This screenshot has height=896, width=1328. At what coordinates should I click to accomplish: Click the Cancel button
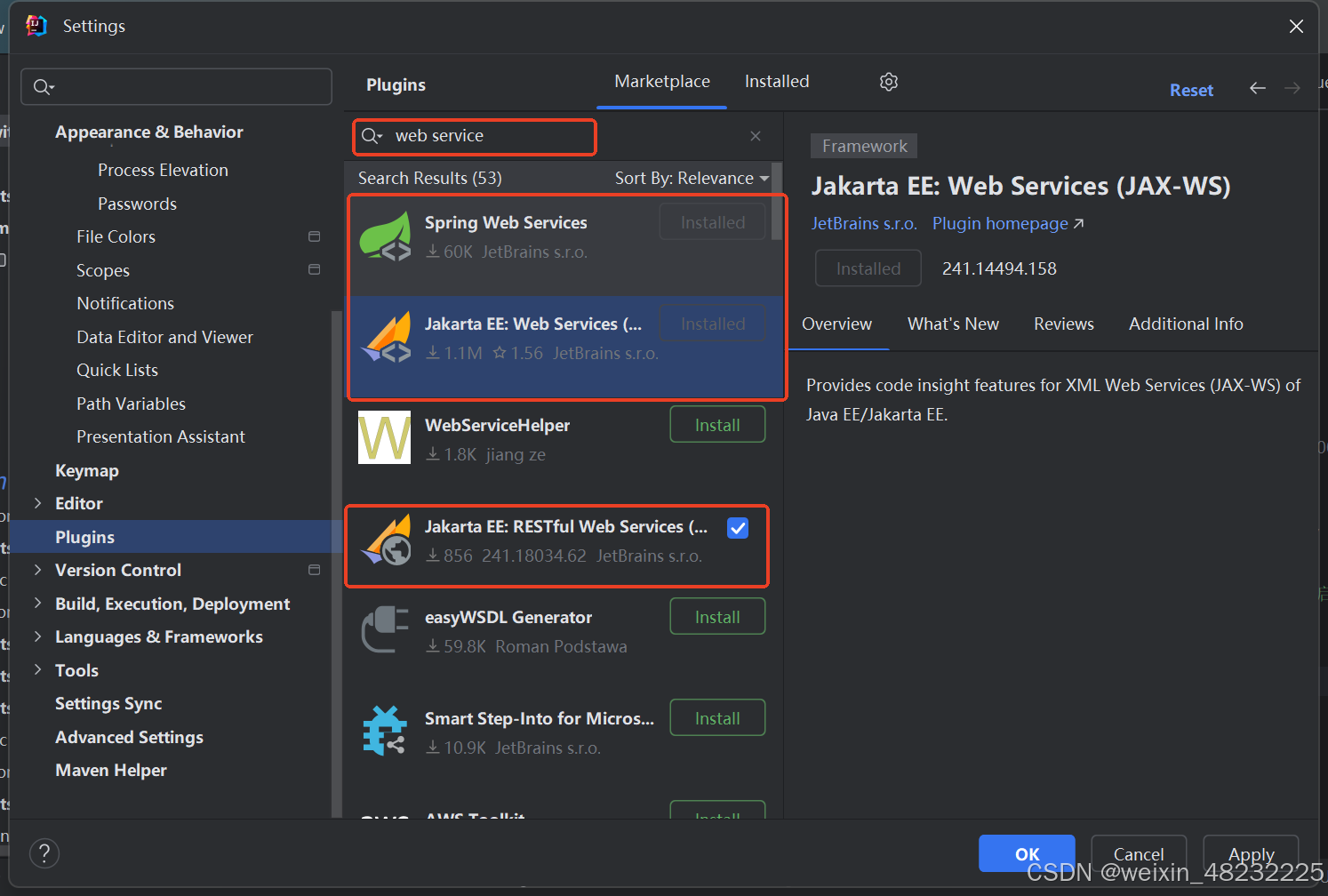1139,853
